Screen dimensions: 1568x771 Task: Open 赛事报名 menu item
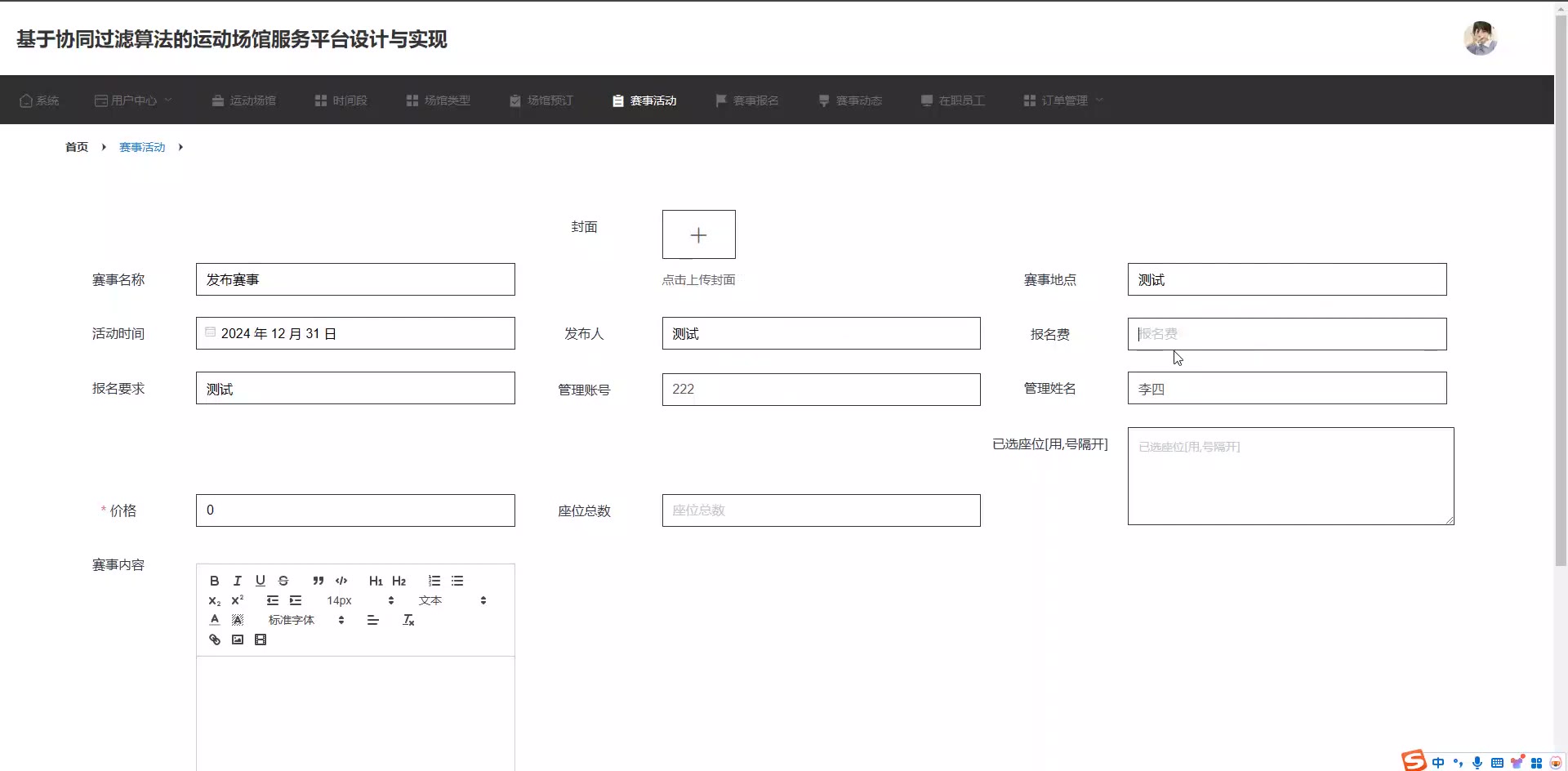[x=746, y=100]
